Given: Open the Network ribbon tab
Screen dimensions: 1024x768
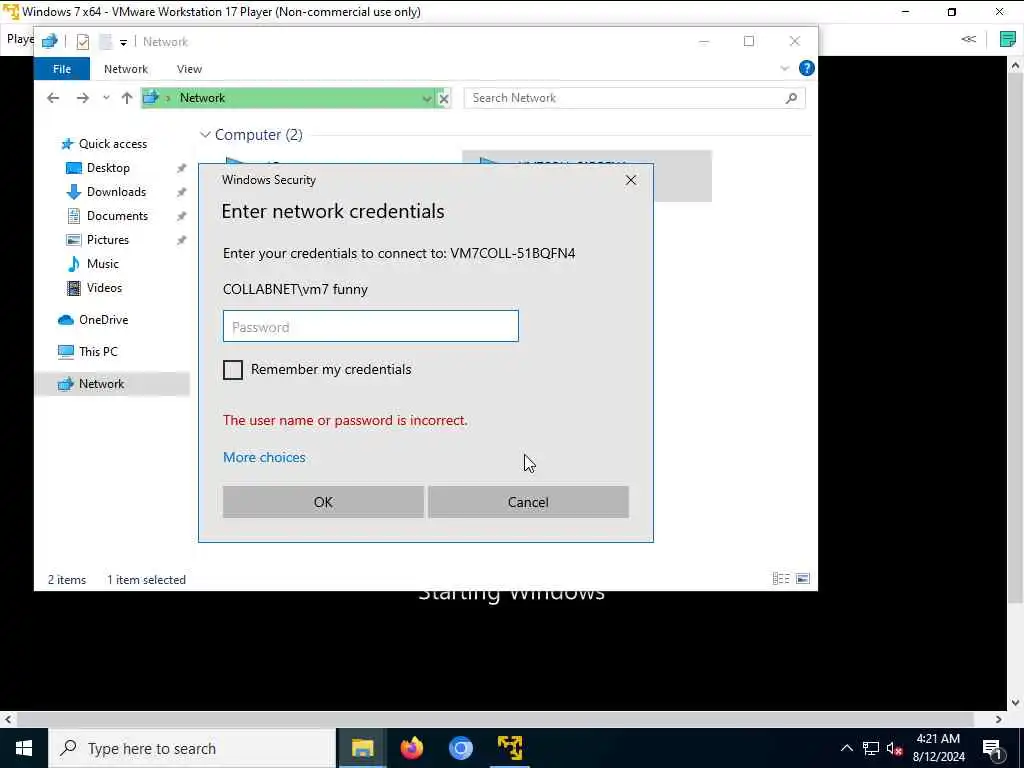Looking at the screenshot, I should (x=125, y=69).
